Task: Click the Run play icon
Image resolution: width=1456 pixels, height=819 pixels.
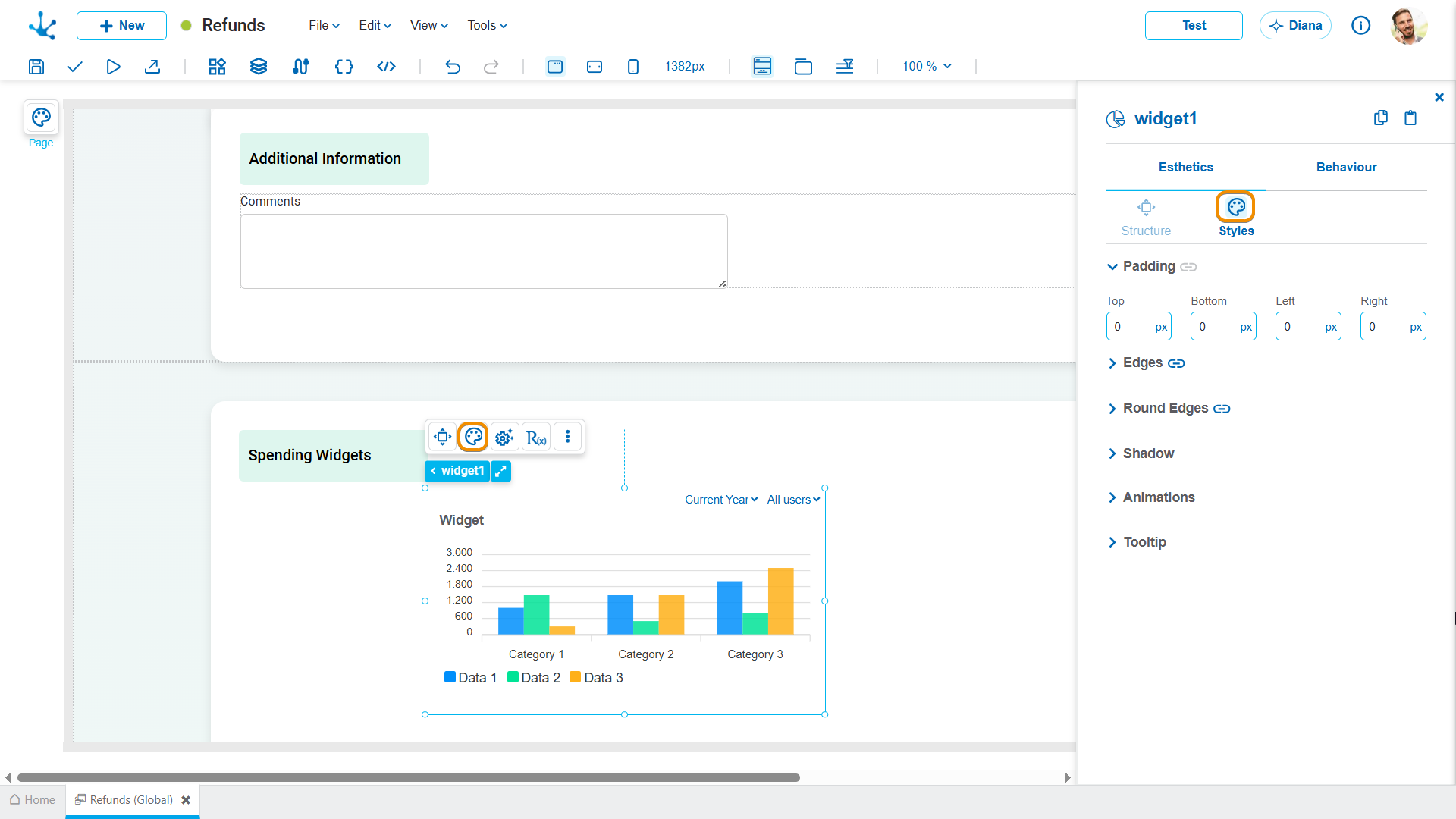Action: pos(113,67)
